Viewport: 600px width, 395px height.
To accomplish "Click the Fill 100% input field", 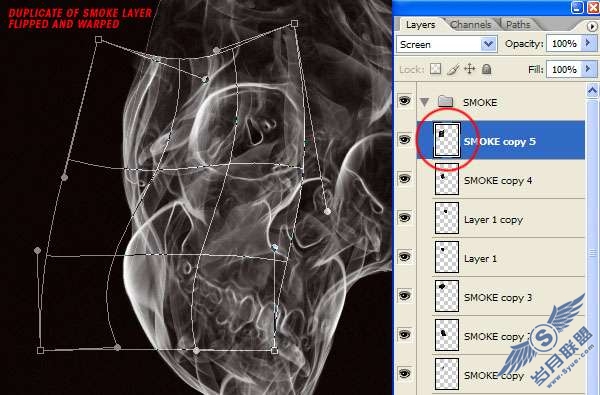I will click(564, 69).
